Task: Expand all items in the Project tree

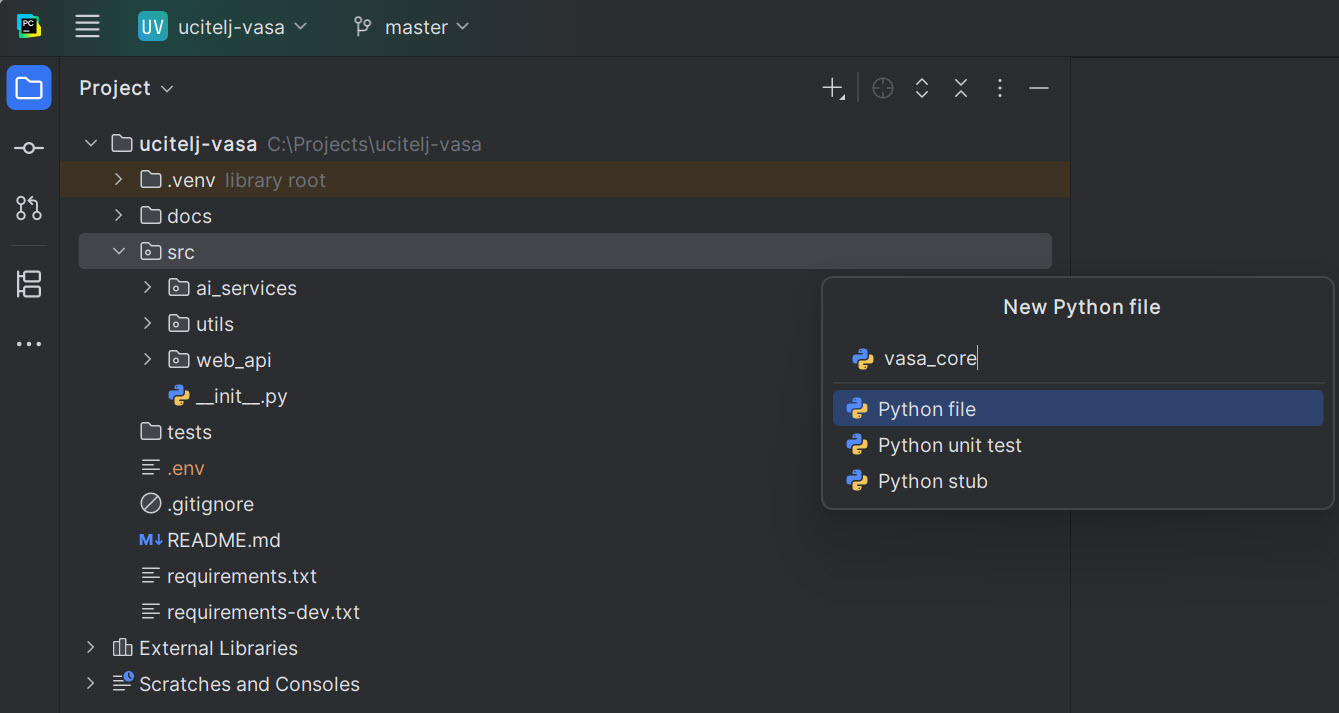Action: click(921, 88)
